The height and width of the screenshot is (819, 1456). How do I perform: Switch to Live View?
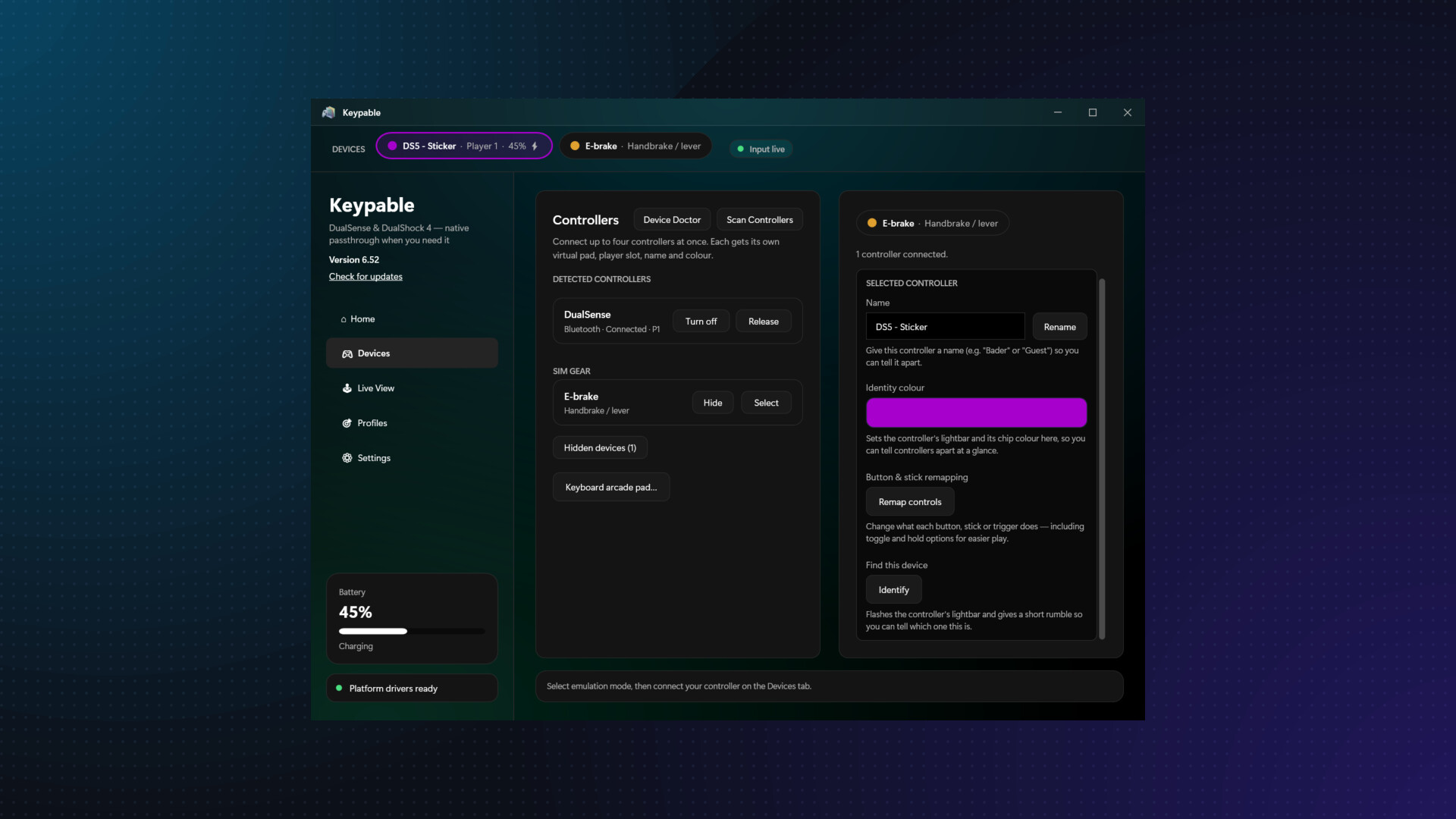pyautogui.click(x=412, y=388)
